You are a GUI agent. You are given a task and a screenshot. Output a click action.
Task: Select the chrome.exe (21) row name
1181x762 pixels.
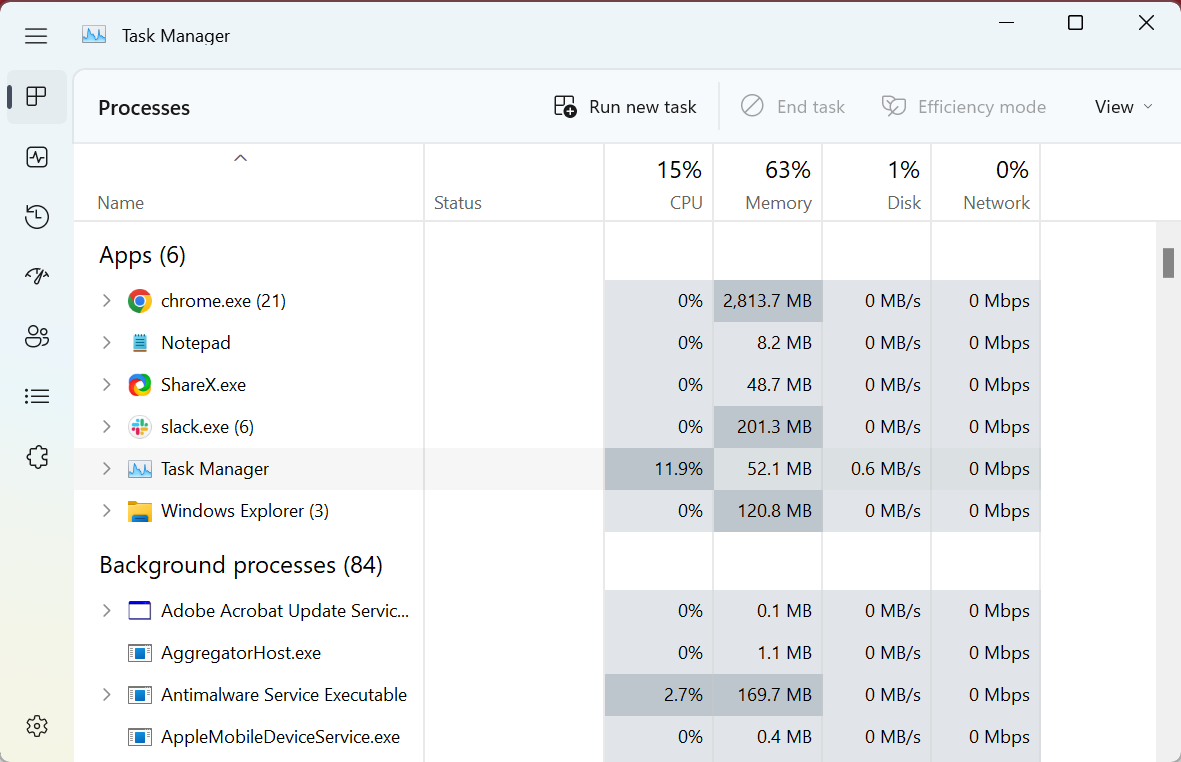click(x=224, y=301)
